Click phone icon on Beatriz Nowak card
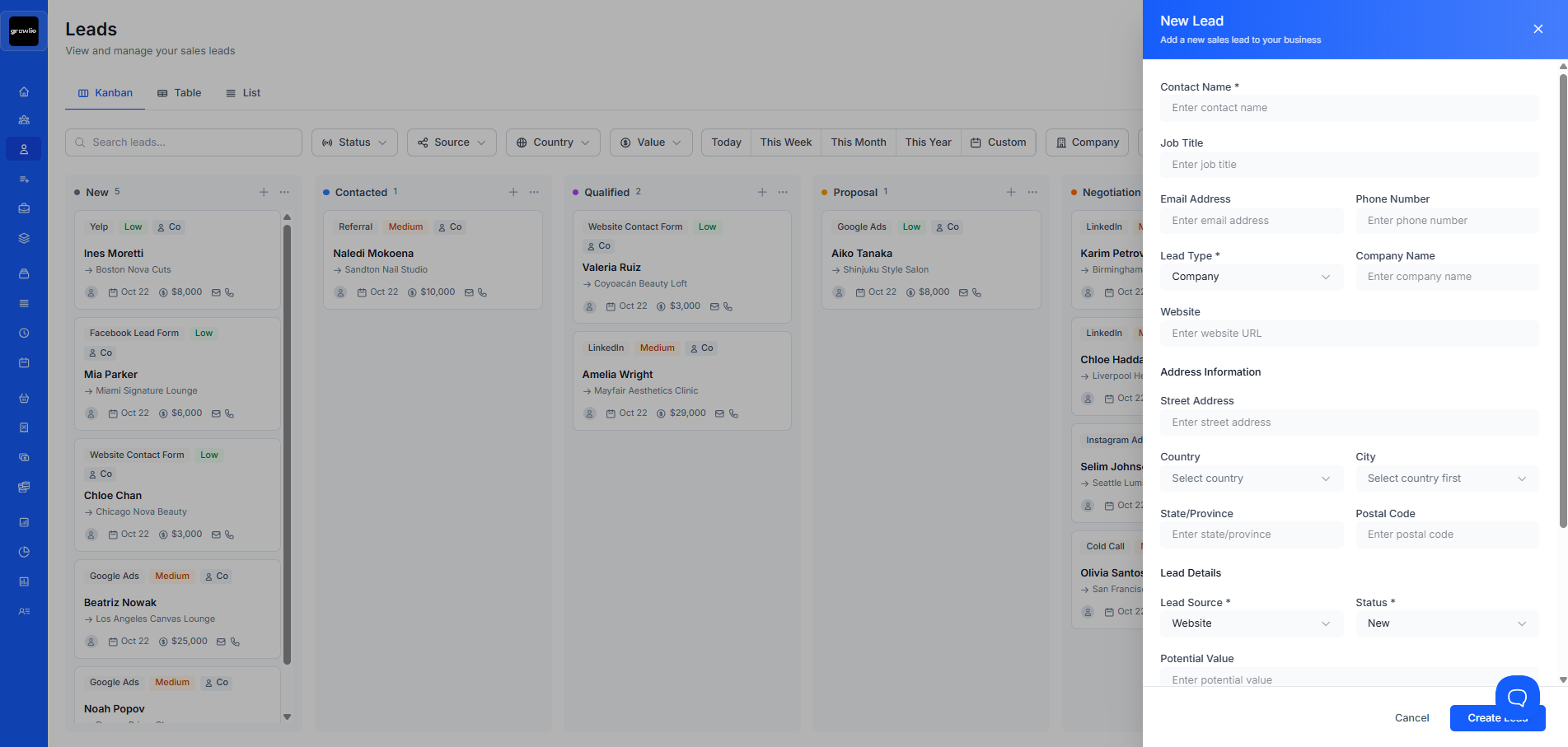This screenshot has width=1568, height=747. click(x=235, y=642)
